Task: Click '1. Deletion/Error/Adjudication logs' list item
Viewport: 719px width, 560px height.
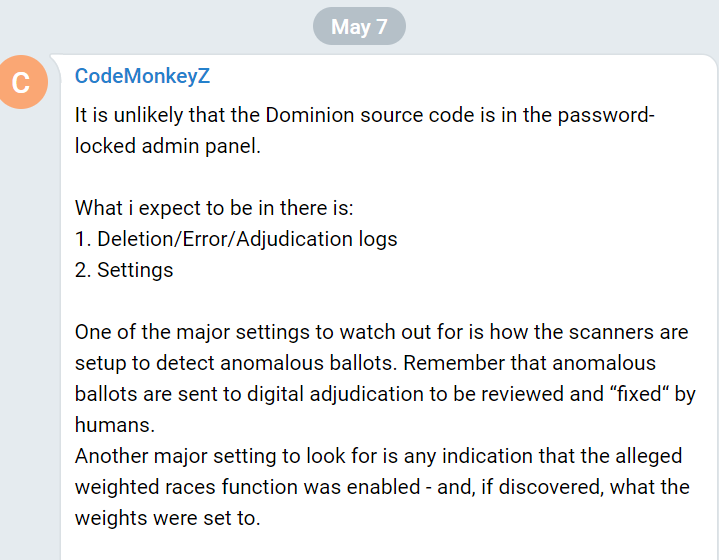Action: [236, 239]
